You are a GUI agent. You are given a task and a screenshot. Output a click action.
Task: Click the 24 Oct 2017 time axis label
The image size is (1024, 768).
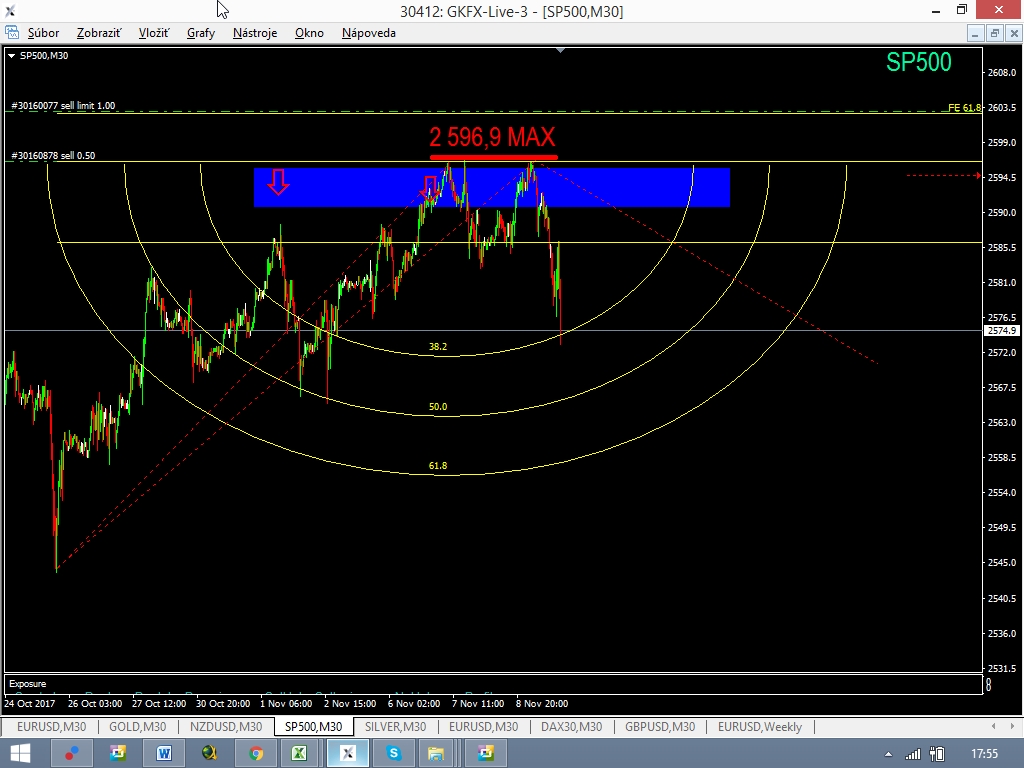click(x=29, y=704)
